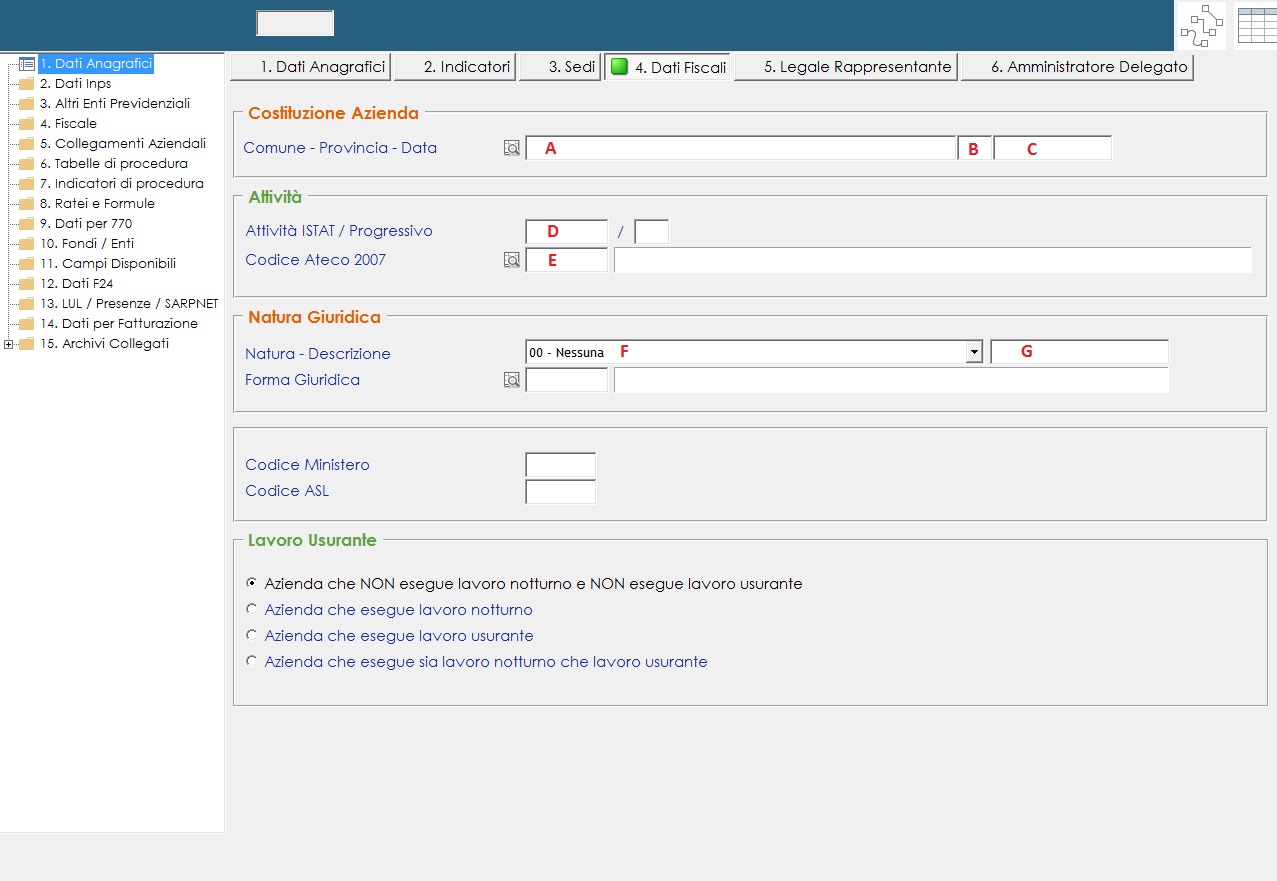This screenshot has width=1277, height=881.
Task: Select 'Azienda che esegue lavoro usurante' radio button
Action: click(x=252, y=635)
